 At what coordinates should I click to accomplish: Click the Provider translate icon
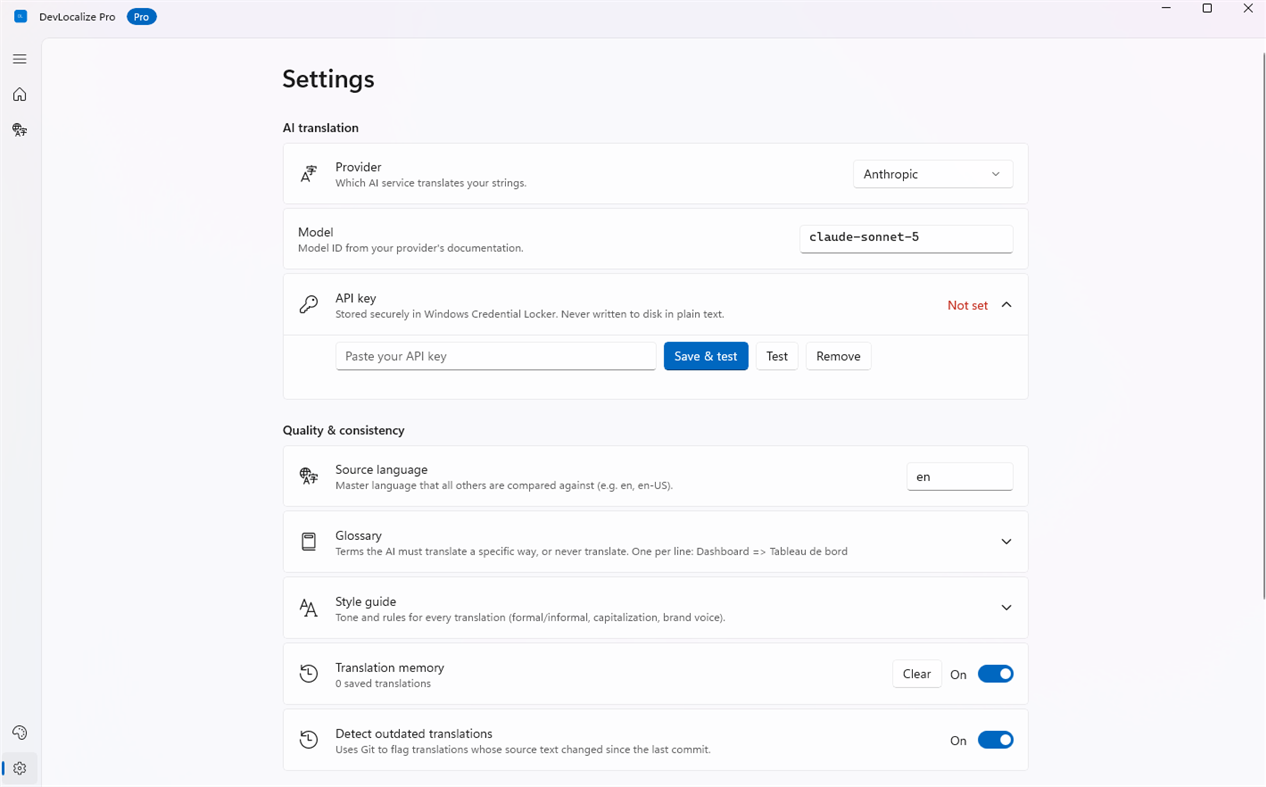pyautogui.click(x=309, y=174)
